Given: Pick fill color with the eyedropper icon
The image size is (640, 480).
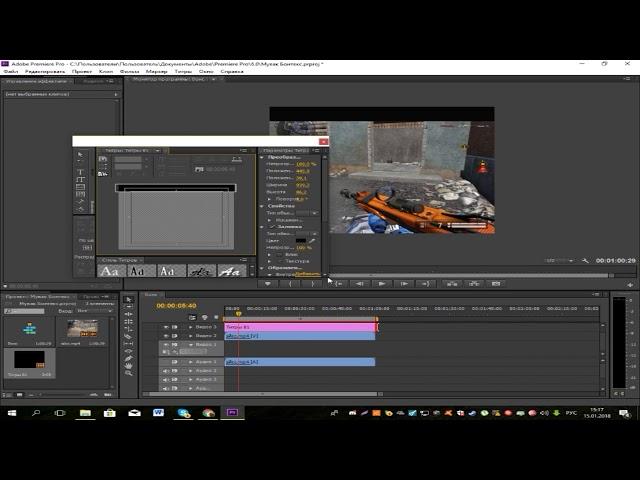Looking at the screenshot, I should 312,241.
